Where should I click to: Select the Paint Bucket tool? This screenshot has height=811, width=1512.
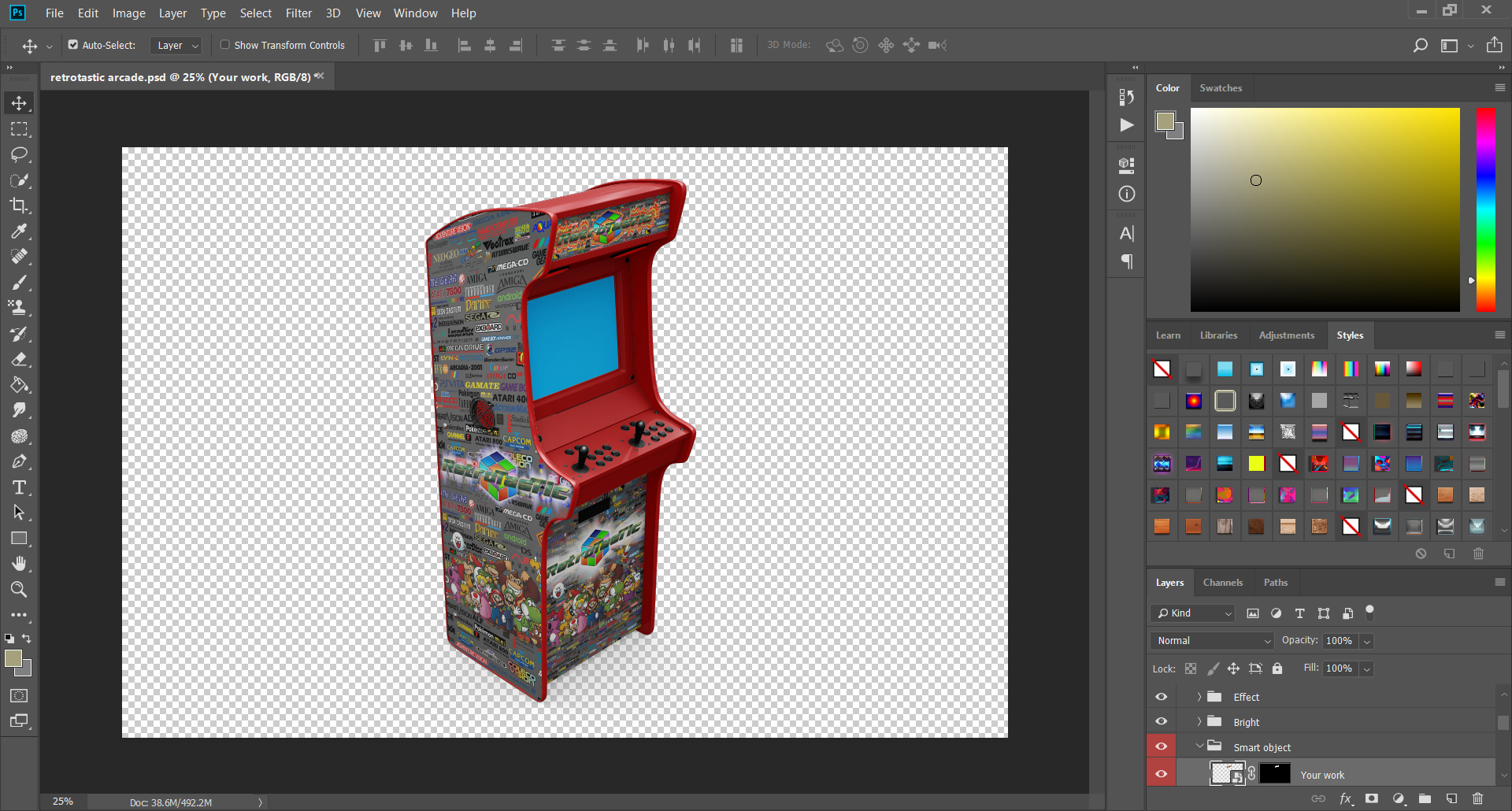pos(19,385)
